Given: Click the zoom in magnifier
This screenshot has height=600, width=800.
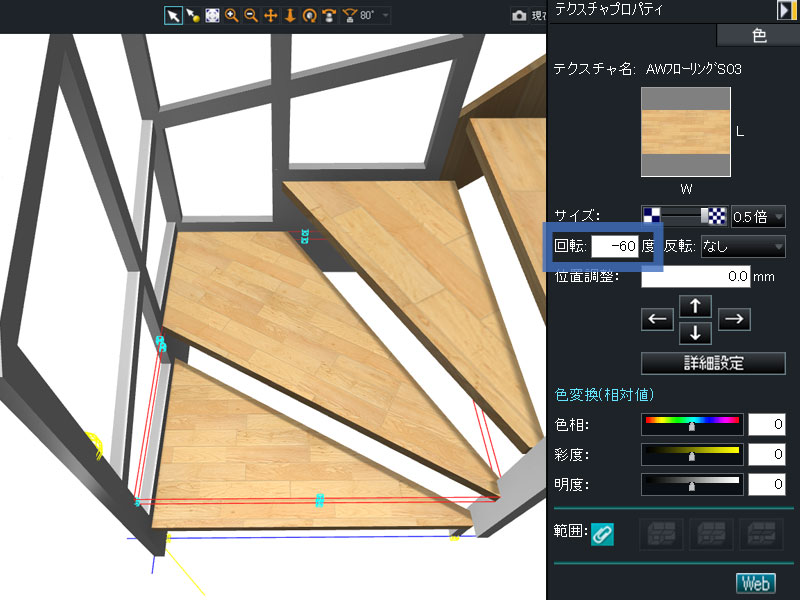Looking at the screenshot, I should coord(231,16).
